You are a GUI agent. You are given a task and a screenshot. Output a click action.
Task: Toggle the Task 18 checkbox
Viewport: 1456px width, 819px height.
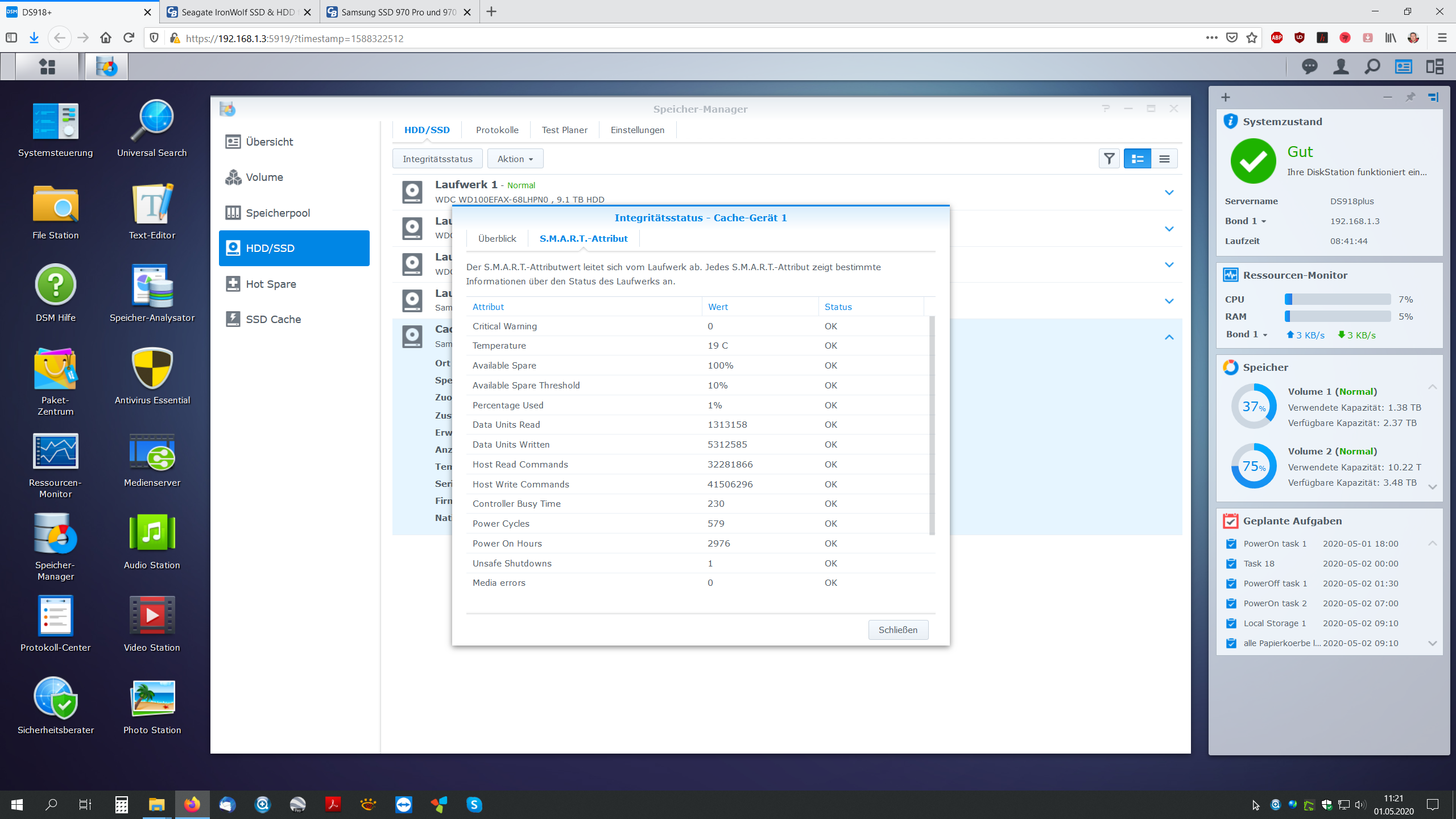(x=1231, y=564)
